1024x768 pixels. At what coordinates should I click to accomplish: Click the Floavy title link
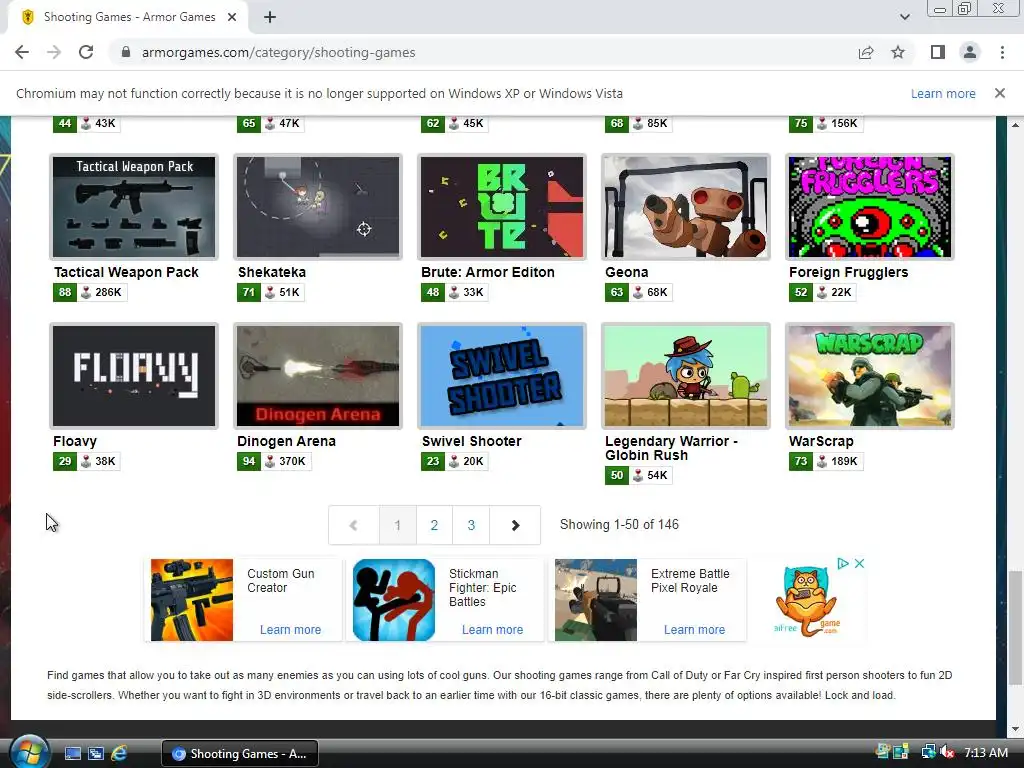click(74, 441)
